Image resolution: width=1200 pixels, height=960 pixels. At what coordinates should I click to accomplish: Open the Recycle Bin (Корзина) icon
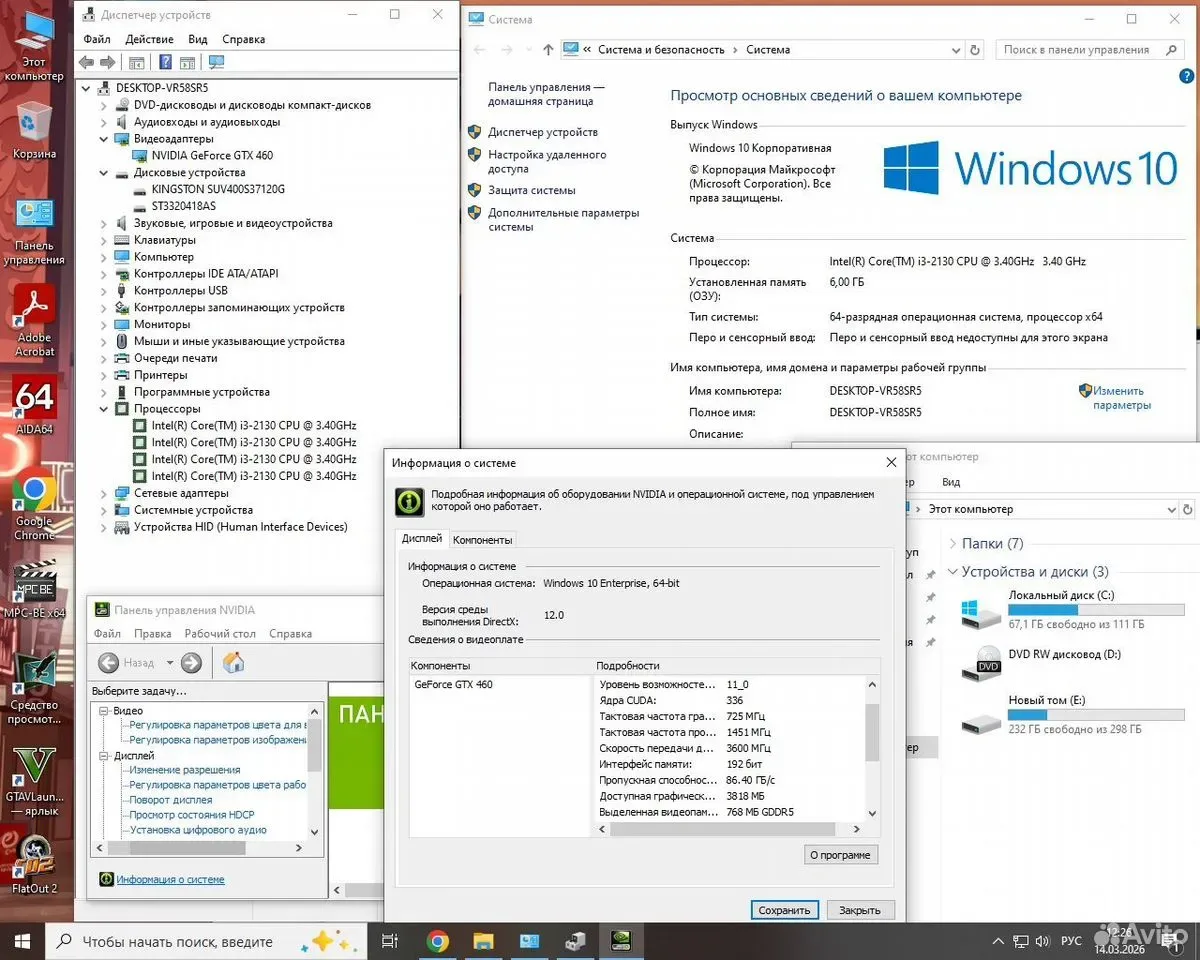click(x=34, y=130)
